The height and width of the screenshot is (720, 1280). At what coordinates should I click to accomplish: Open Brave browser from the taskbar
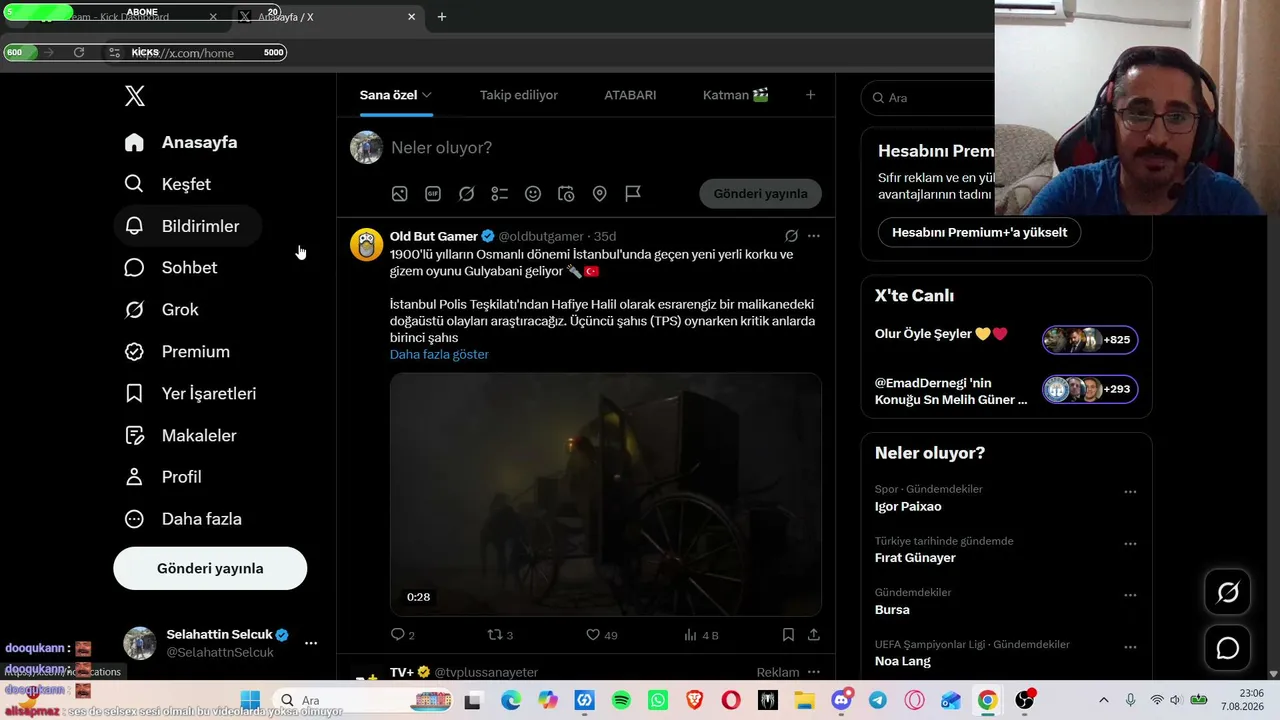694,701
